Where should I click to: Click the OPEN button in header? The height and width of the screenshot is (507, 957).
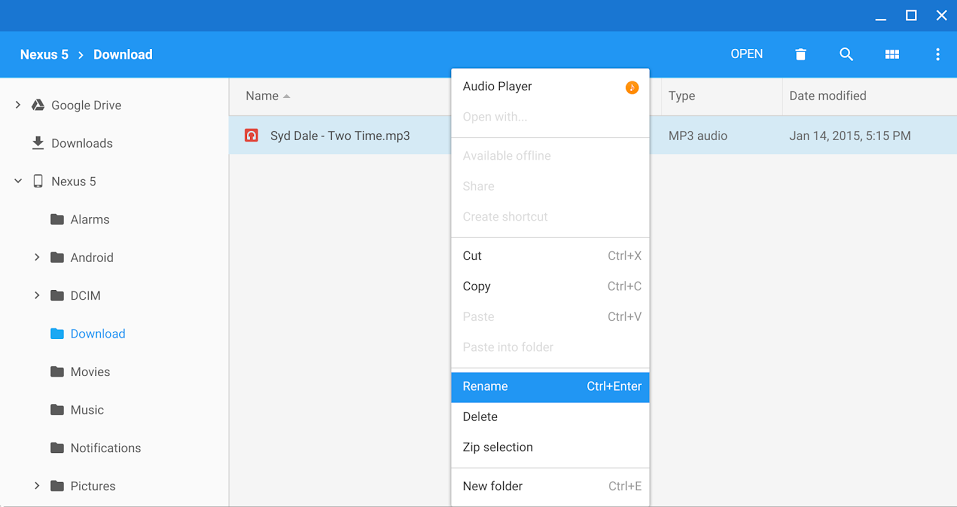746,54
